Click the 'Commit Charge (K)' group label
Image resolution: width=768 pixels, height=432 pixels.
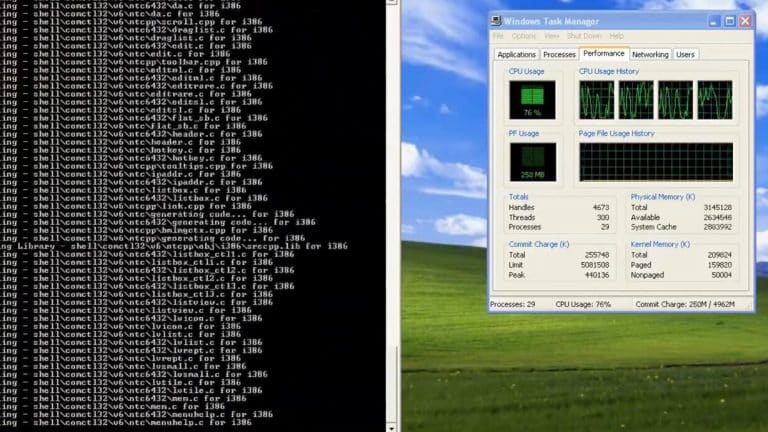click(x=539, y=244)
